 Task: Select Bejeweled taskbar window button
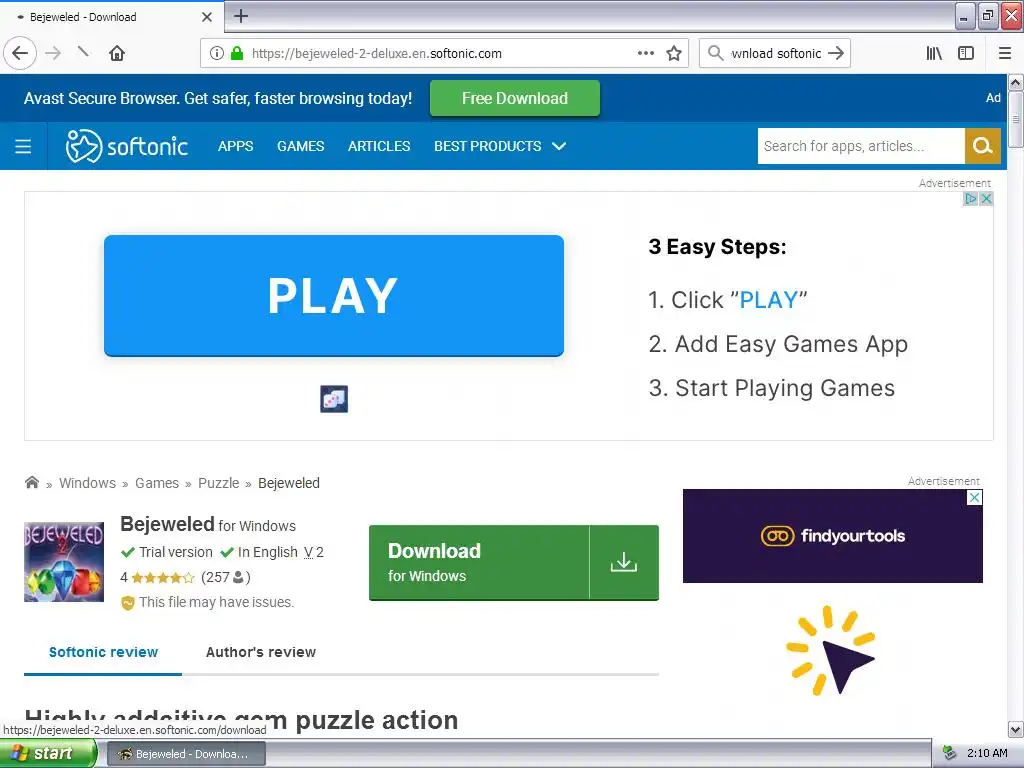186,754
